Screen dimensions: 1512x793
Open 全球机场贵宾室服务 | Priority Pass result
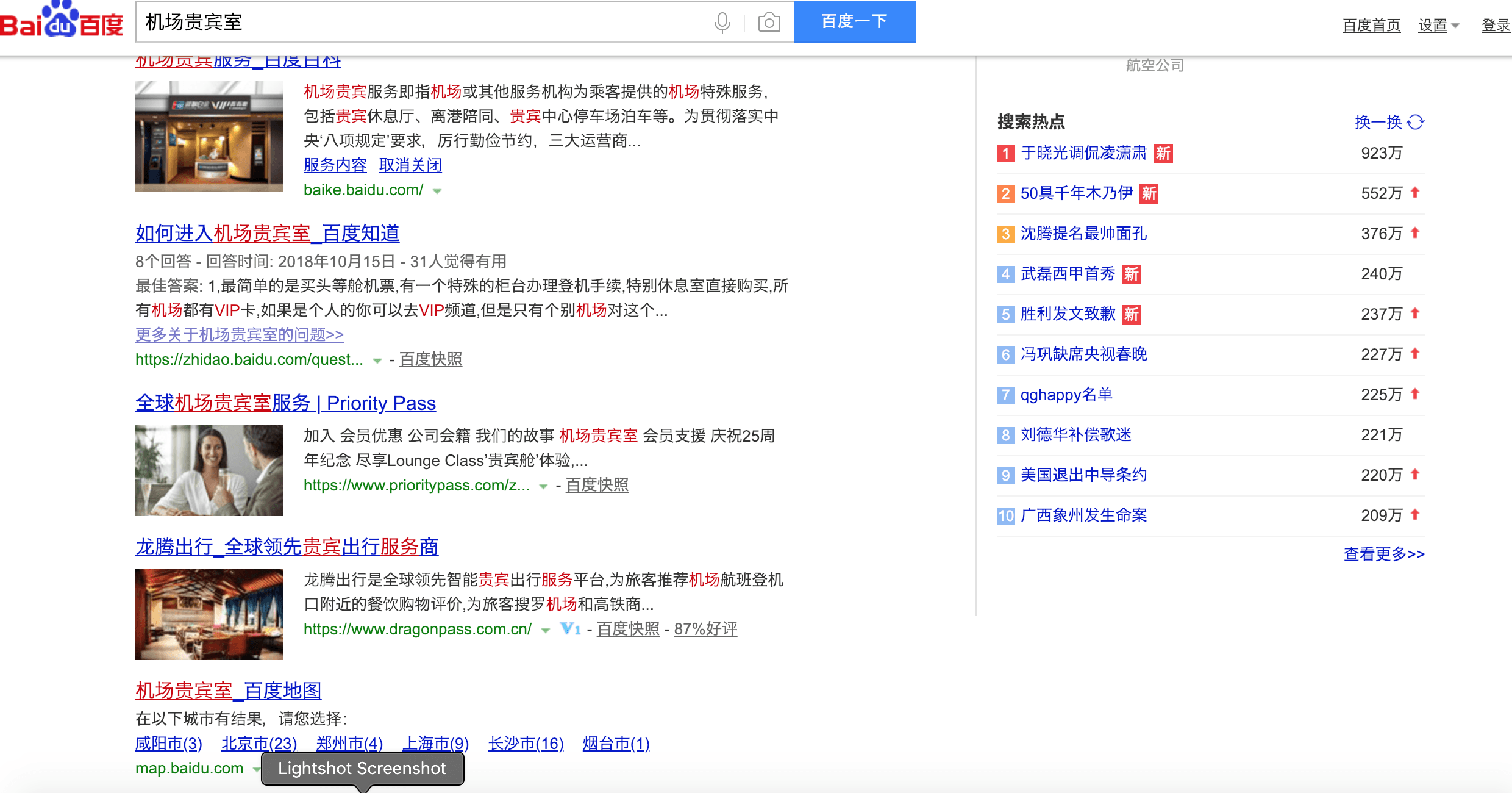tap(285, 403)
